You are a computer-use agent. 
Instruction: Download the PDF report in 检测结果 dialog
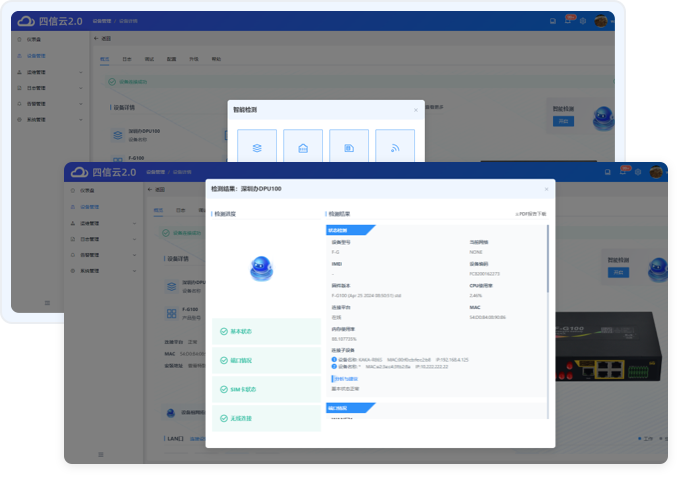[530, 214]
